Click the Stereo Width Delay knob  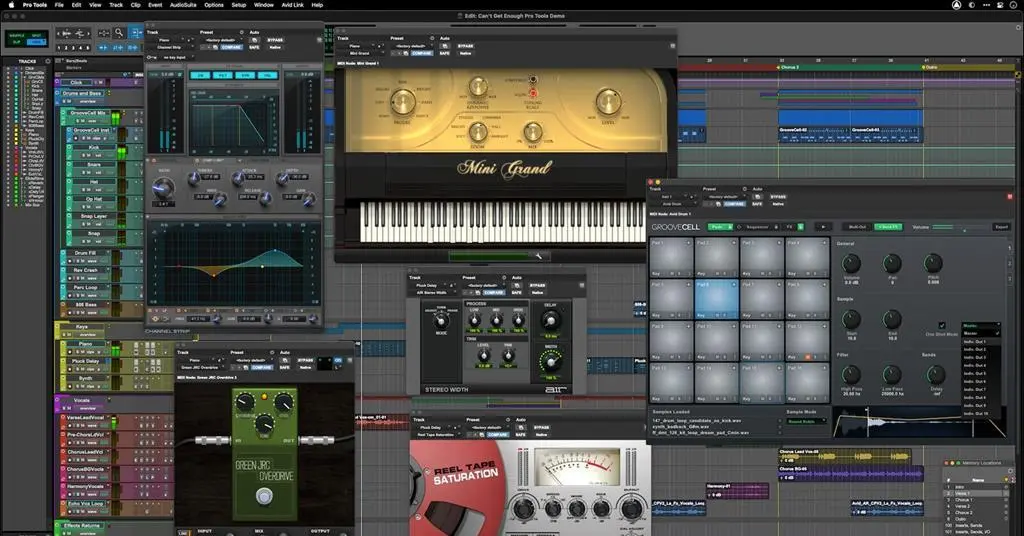(551, 321)
